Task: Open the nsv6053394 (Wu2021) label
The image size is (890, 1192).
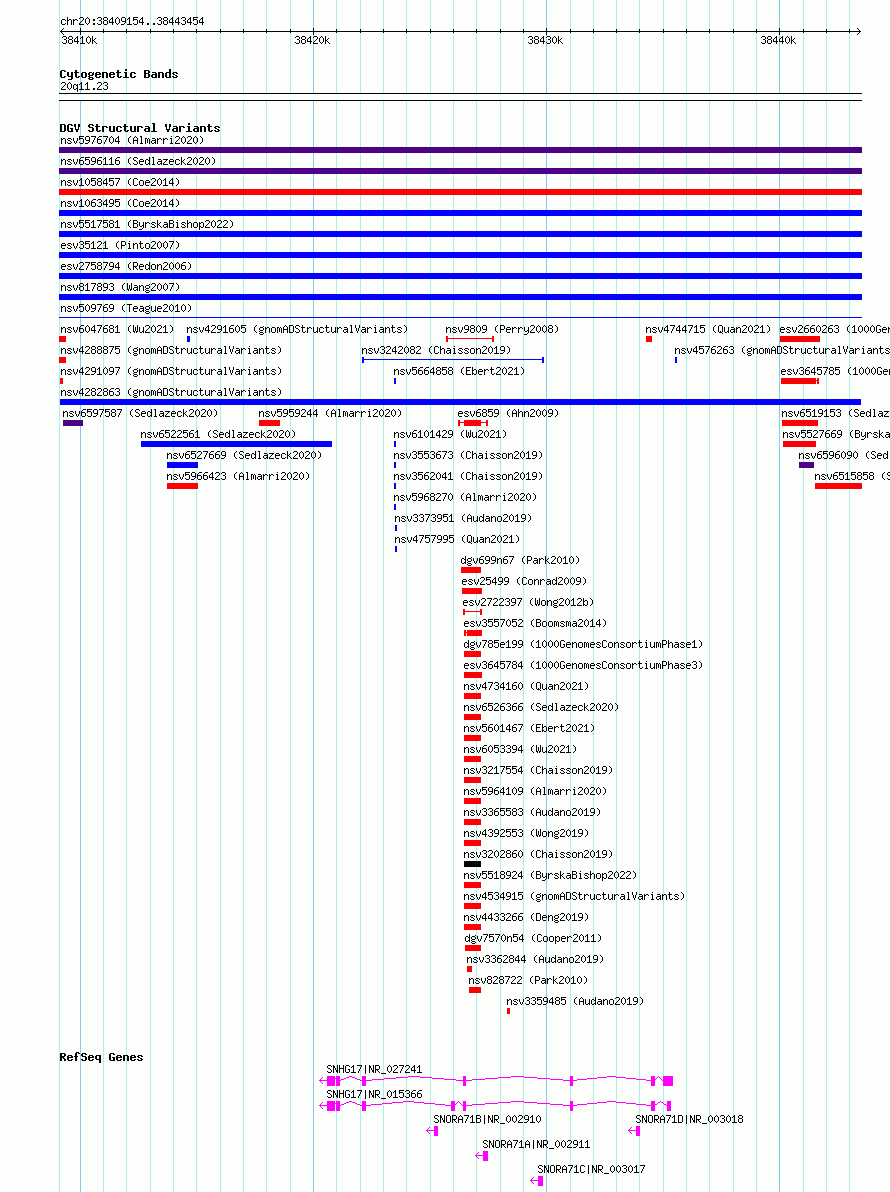Action: click(x=520, y=750)
